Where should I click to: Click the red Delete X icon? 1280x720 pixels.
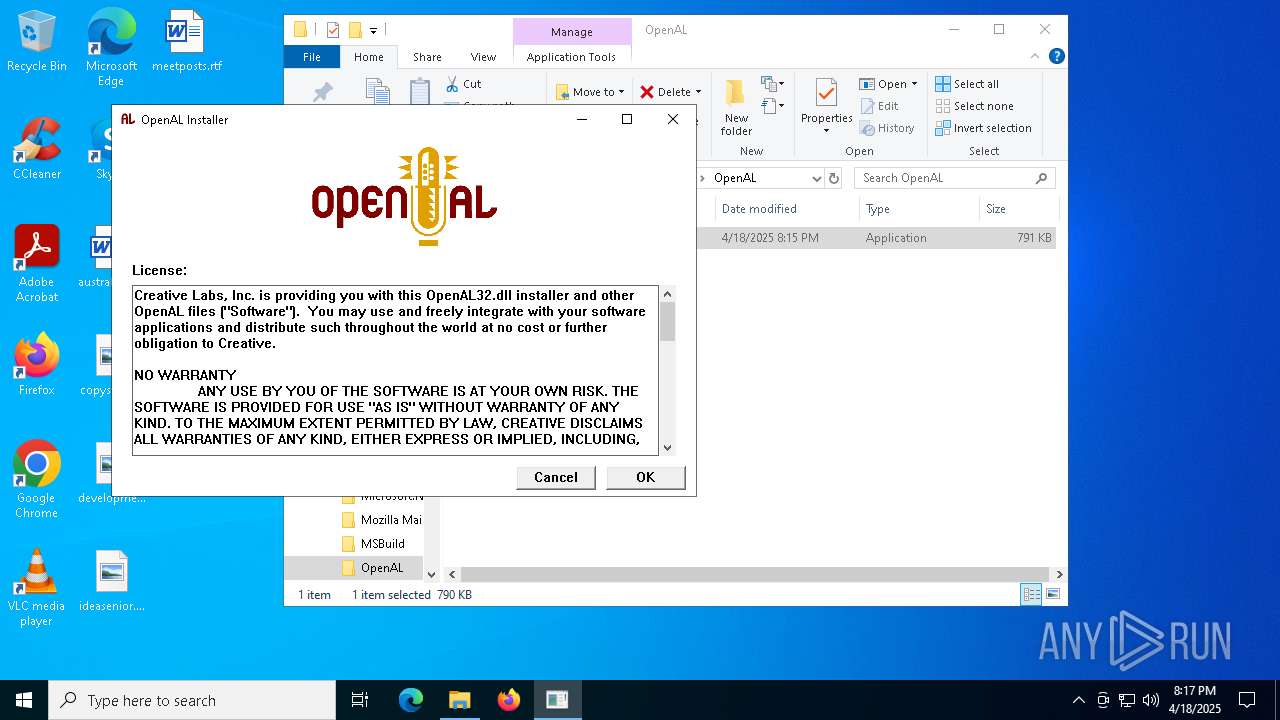point(647,92)
